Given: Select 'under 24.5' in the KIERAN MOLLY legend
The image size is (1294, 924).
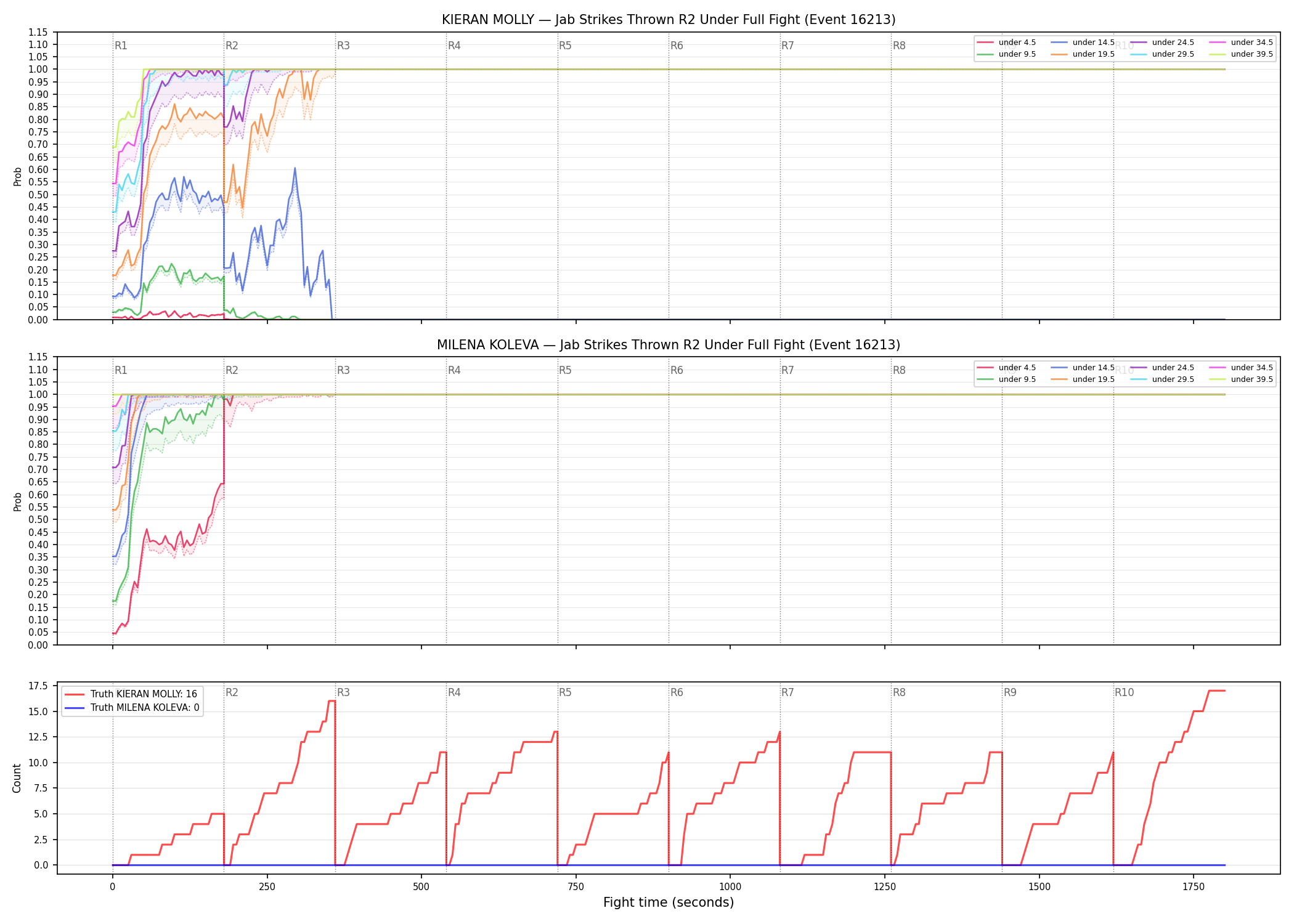Looking at the screenshot, I should pyautogui.click(x=1163, y=43).
